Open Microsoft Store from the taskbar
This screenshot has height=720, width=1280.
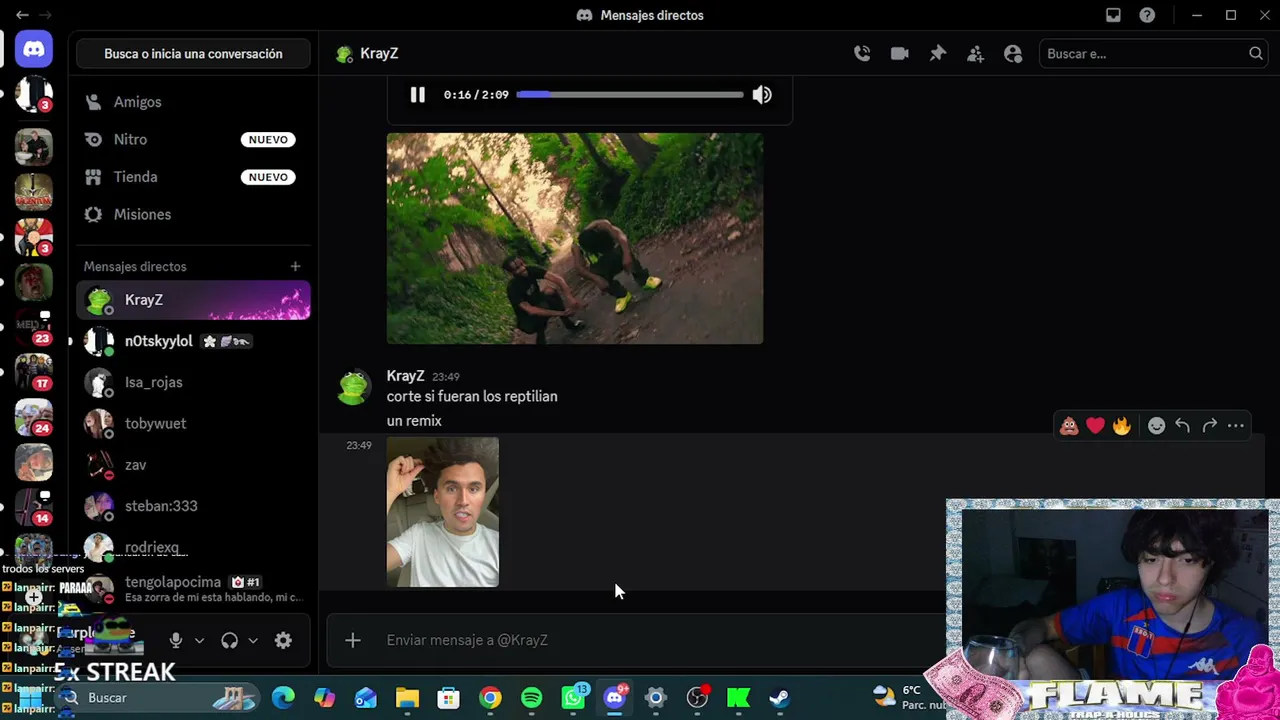449,698
